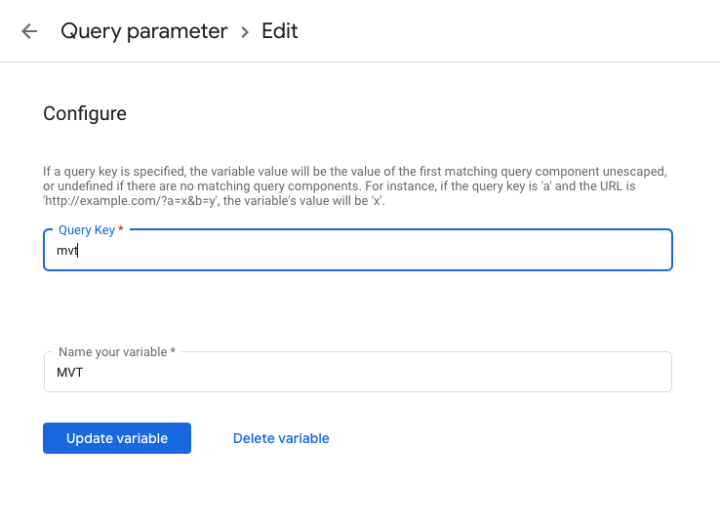Open the Query parameter breadcrumb
Screen dimensions: 720x526
[x=144, y=31]
